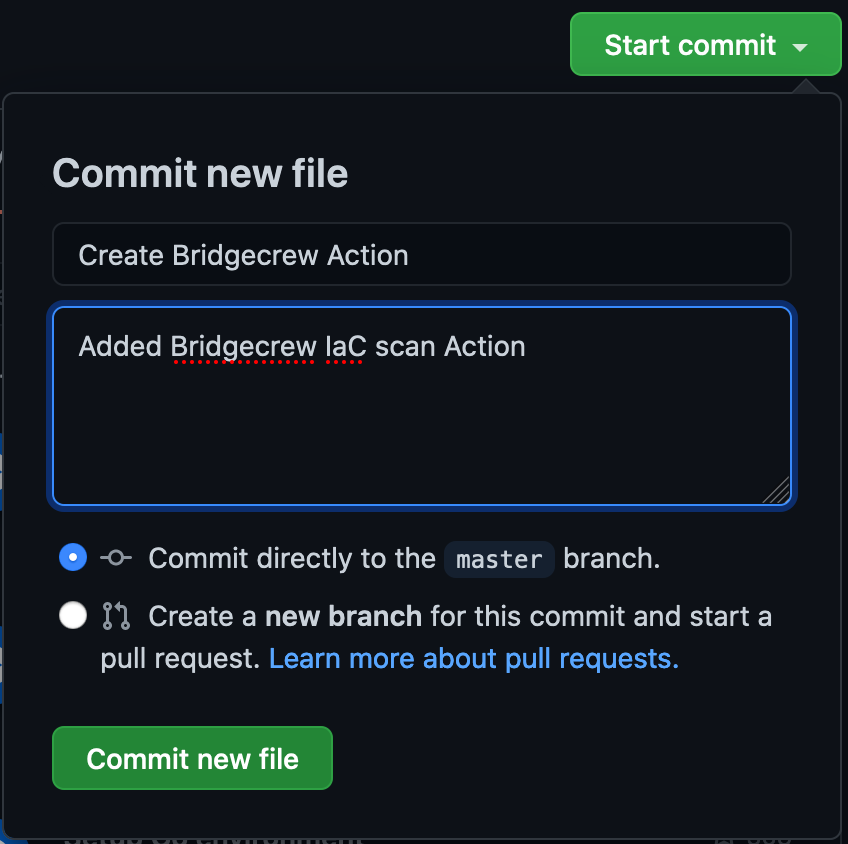Click the word branch. after the master badge
Screen dimensions: 848x844
coord(612,558)
